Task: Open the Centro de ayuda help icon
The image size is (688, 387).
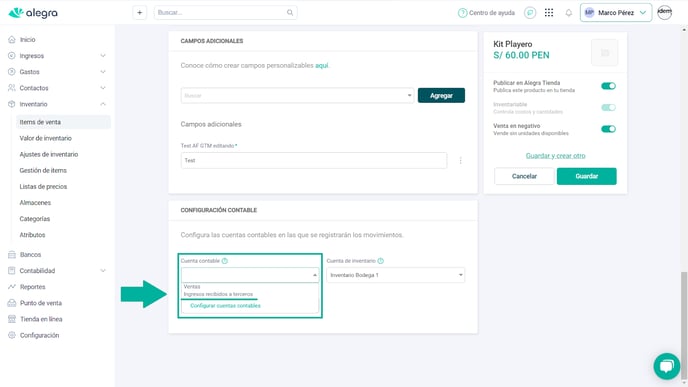Action: pyautogui.click(x=462, y=13)
